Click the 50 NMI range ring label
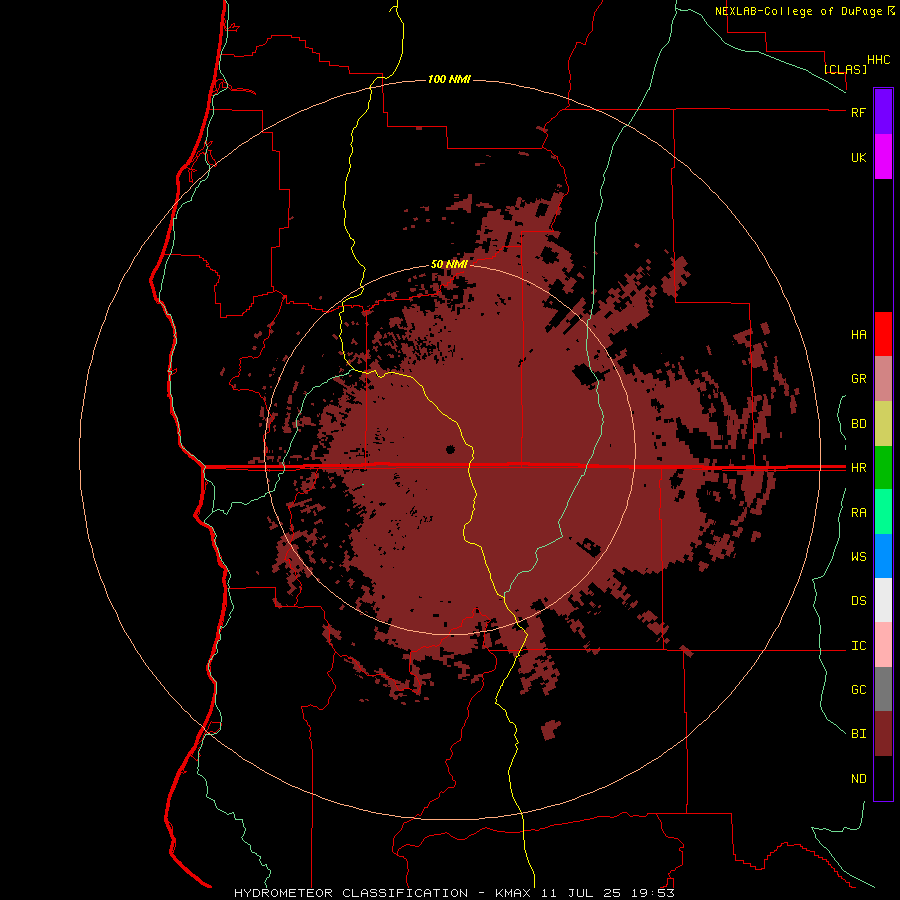900x900 pixels. pyautogui.click(x=449, y=265)
